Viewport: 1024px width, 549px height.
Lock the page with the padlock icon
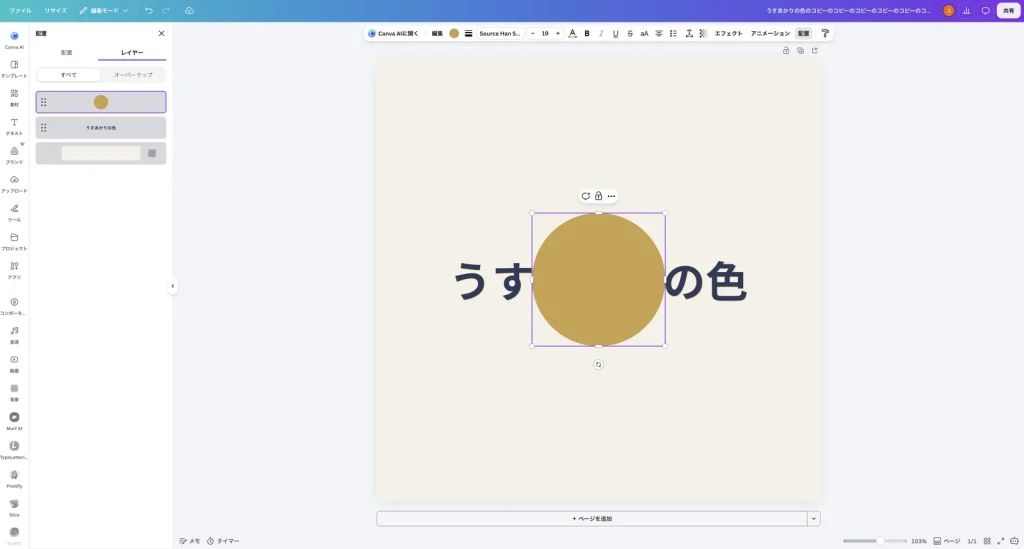pos(786,50)
